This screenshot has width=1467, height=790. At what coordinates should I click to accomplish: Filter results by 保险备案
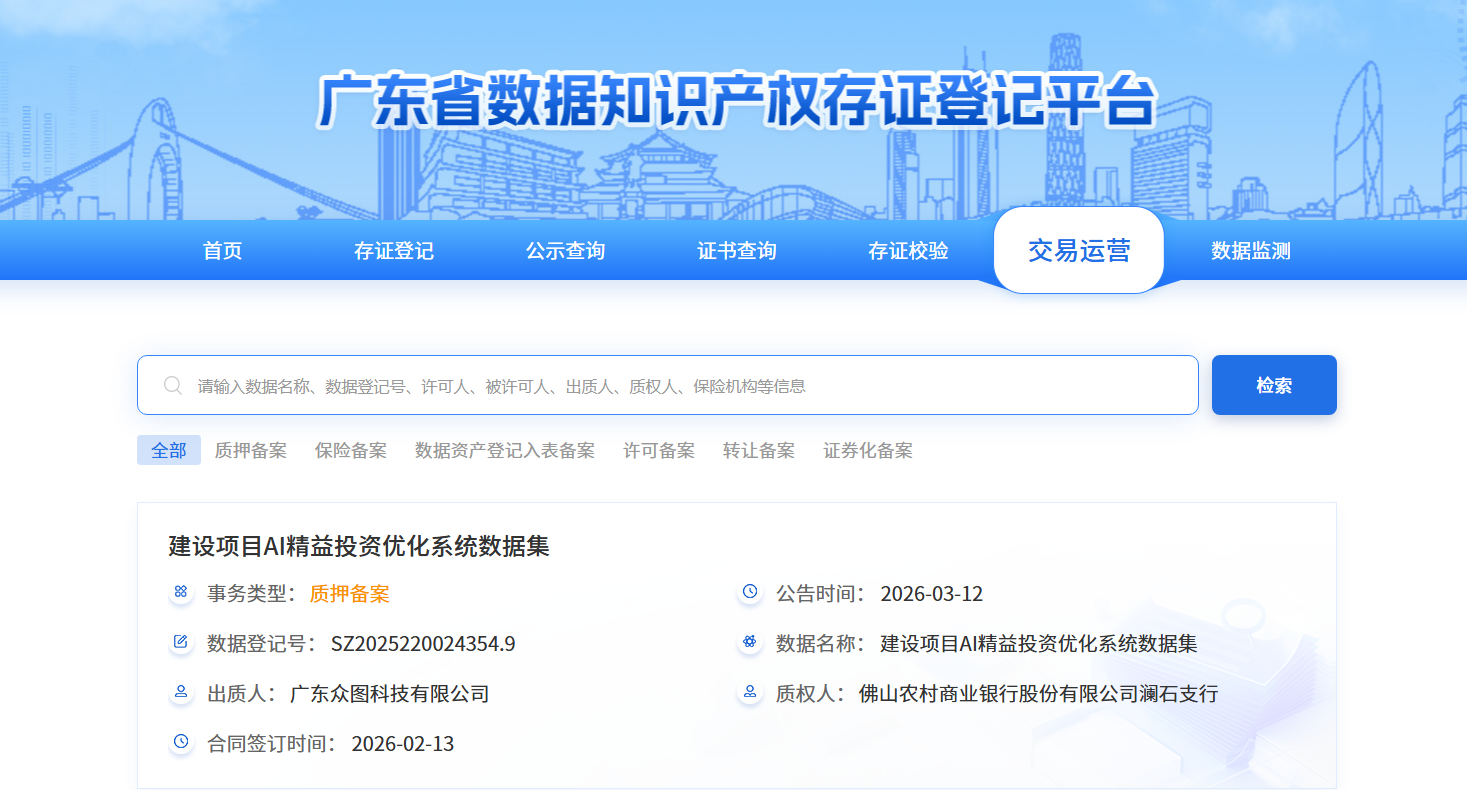point(350,451)
